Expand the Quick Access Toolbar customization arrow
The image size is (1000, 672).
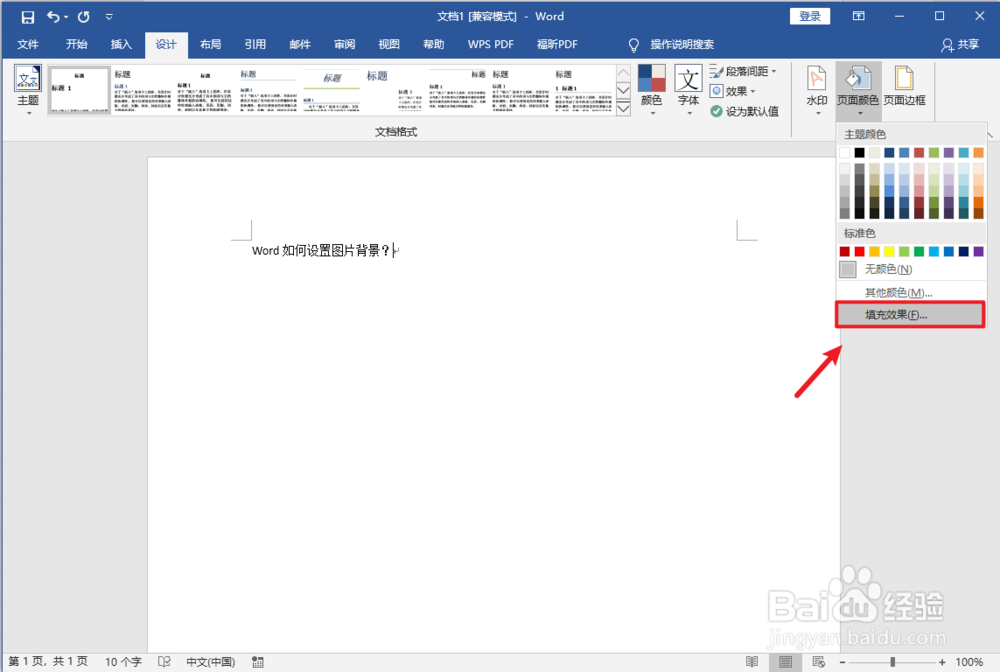[x=109, y=16]
